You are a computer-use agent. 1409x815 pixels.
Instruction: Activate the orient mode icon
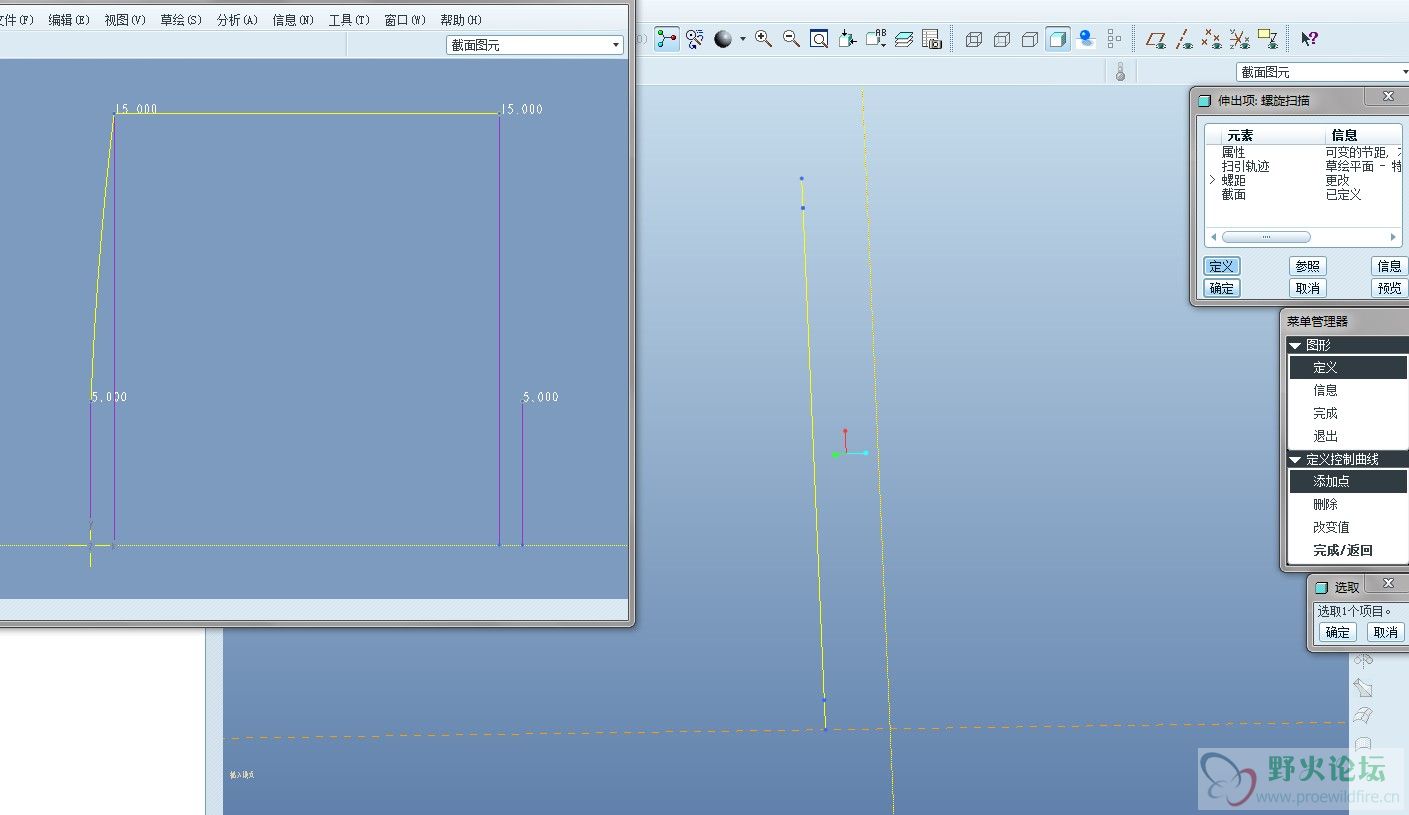click(x=695, y=39)
